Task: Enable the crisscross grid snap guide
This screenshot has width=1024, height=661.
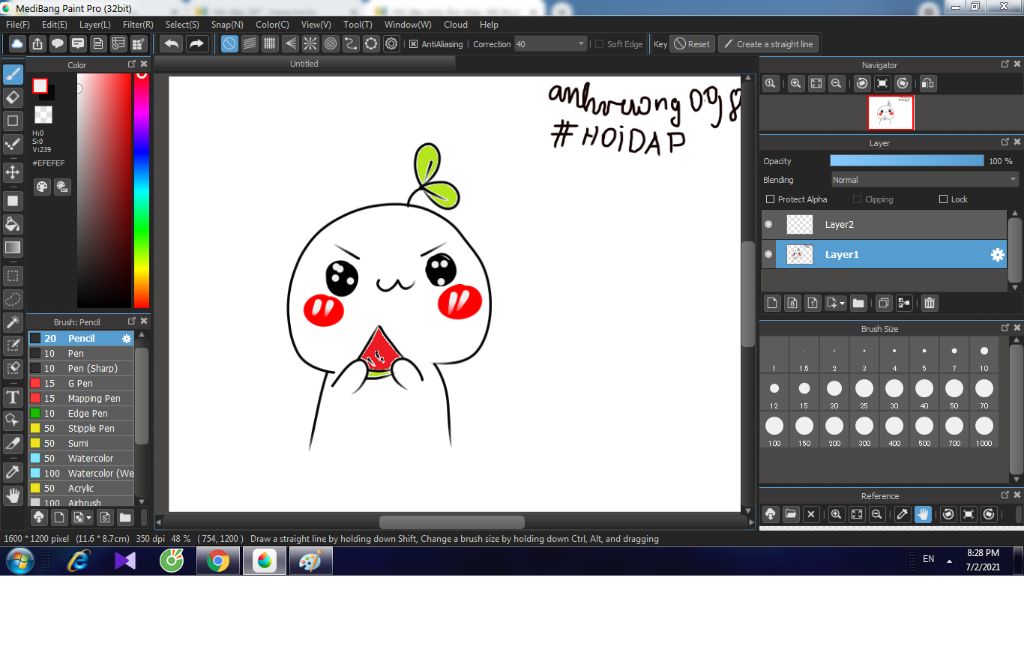Action: (x=270, y=44)
